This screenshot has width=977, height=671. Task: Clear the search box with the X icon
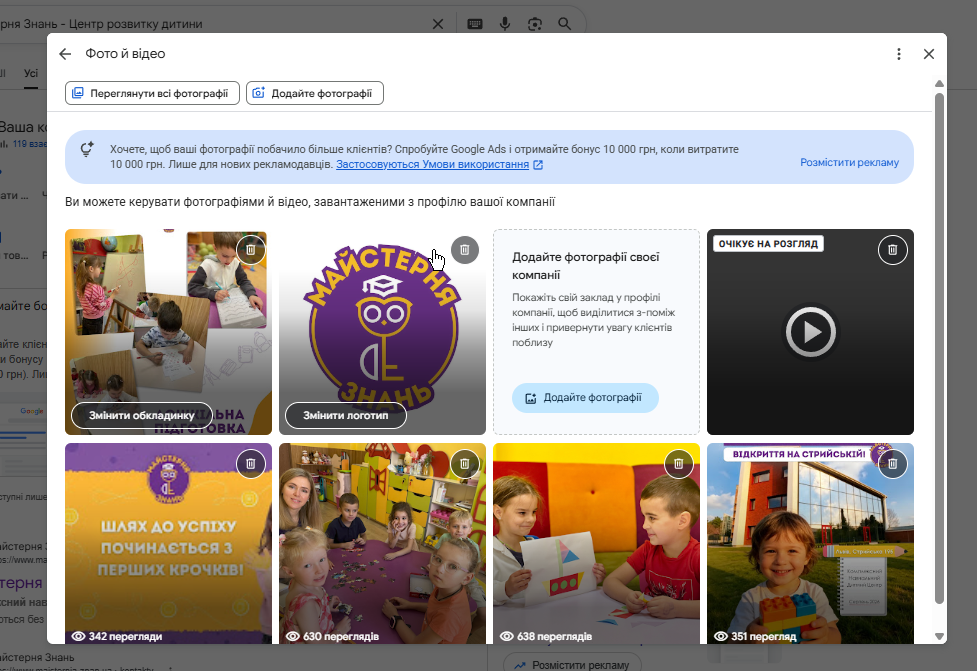point(438,24)
